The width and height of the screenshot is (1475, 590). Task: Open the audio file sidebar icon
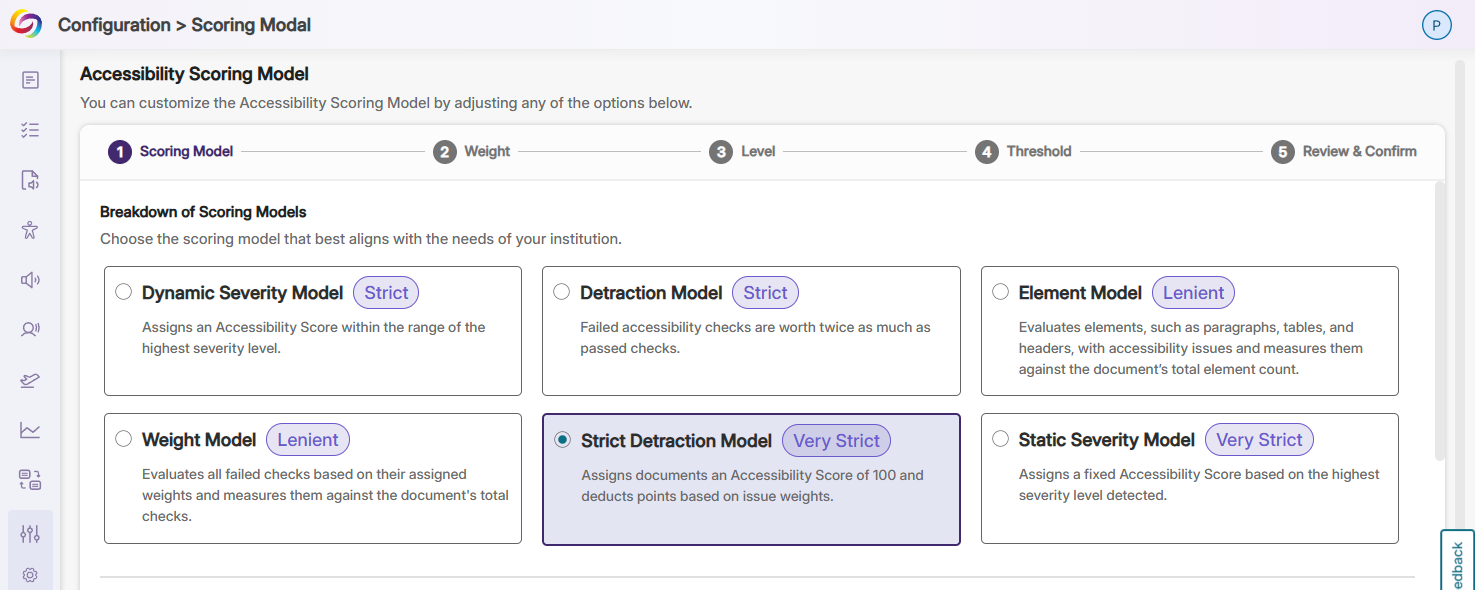click(x=30, y=180)
